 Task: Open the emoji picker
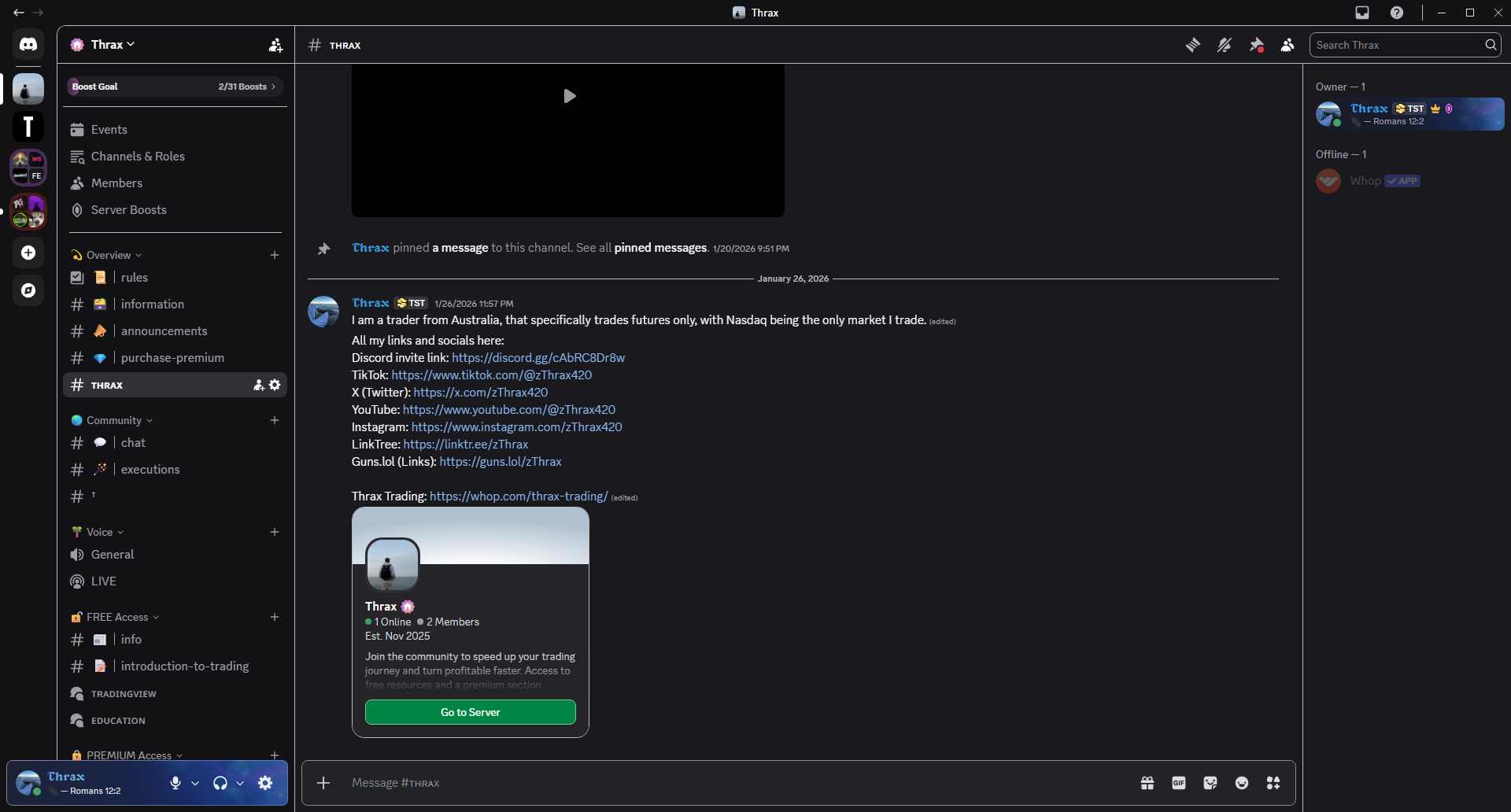tap(1242, 783)
